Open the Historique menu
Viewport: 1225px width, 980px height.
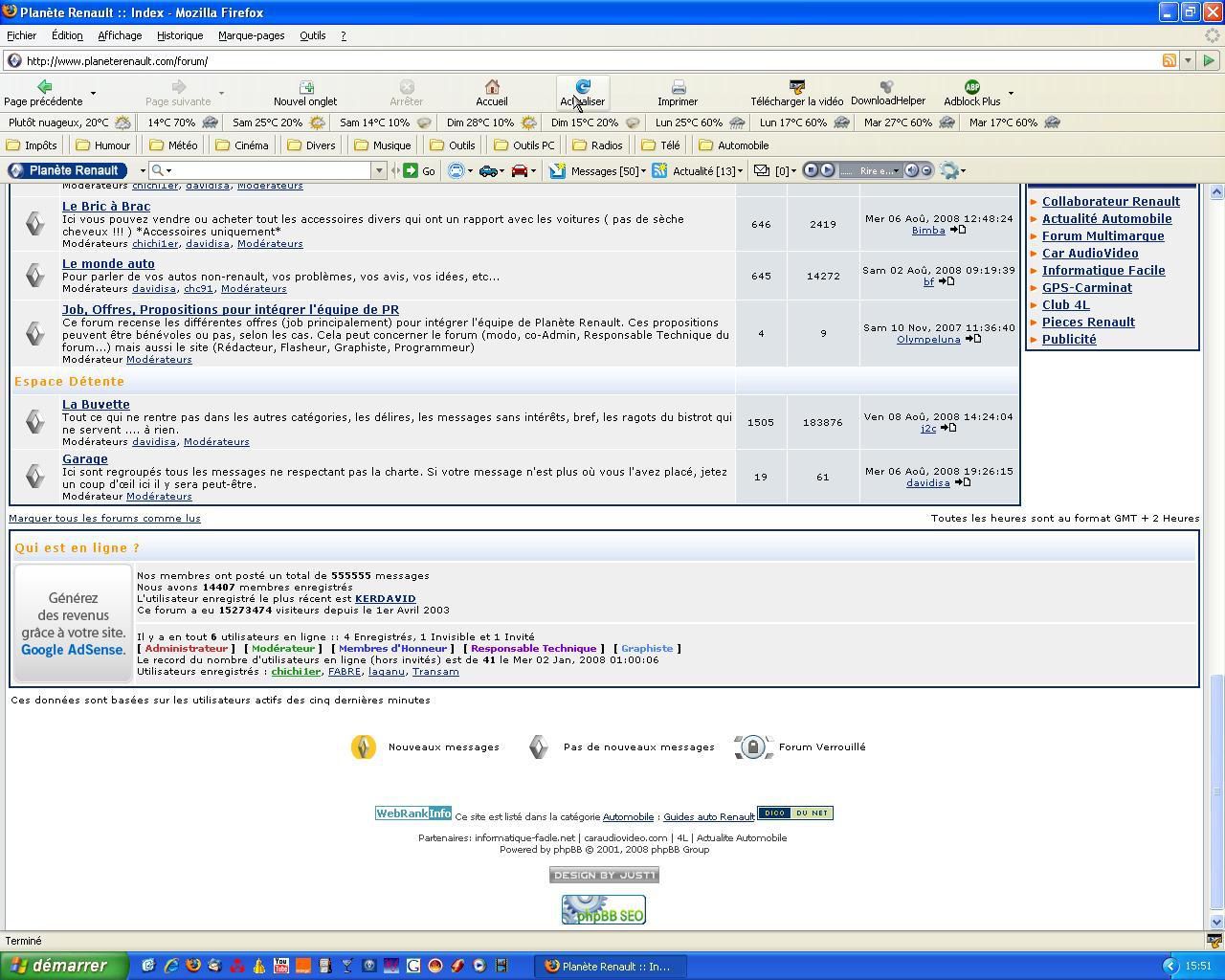[x=180, y=35]
